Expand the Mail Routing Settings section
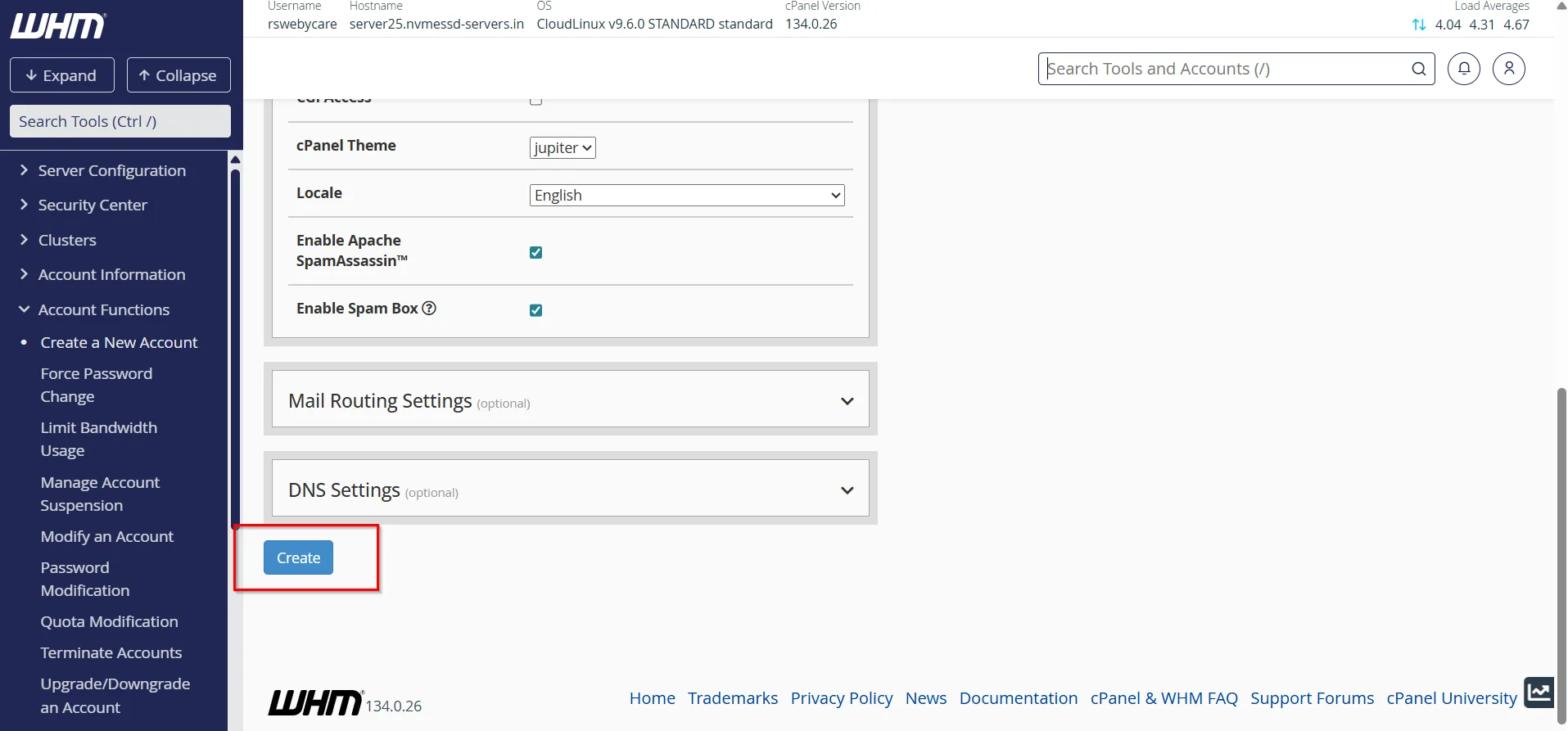This screenshot has height=731, width=1568. point(571,399)
